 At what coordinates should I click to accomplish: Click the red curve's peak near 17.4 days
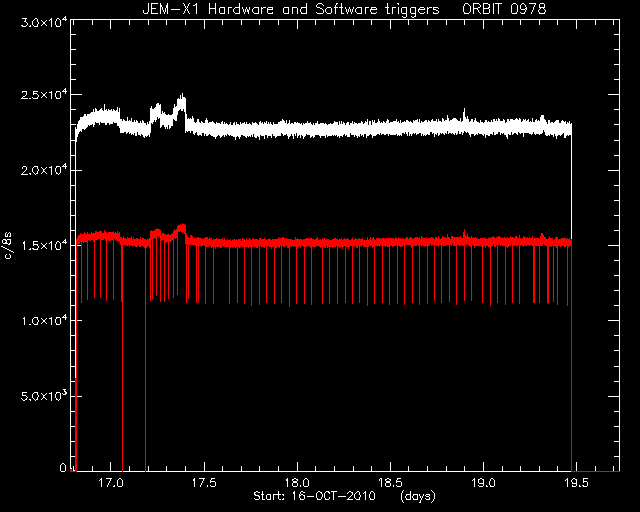(182, 225)
